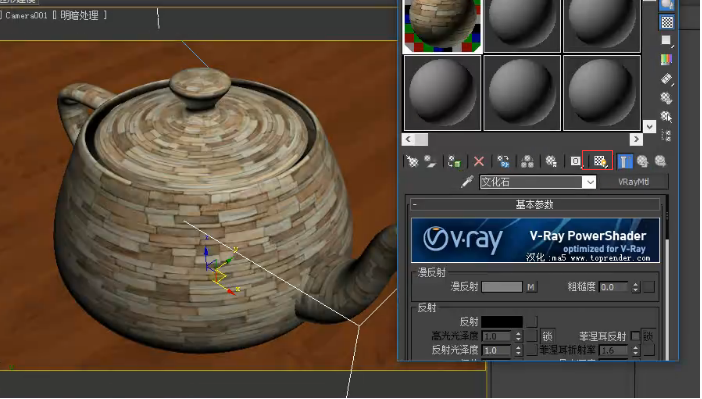Click the 反射光泽度 value field
Screen dimensions: 702x399
click(497, 350)
